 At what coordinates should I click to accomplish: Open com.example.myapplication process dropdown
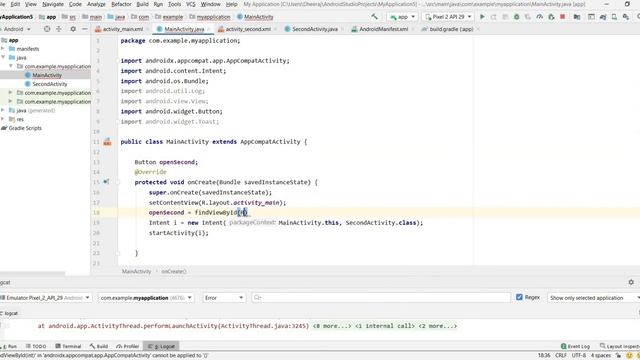point(145,298)
